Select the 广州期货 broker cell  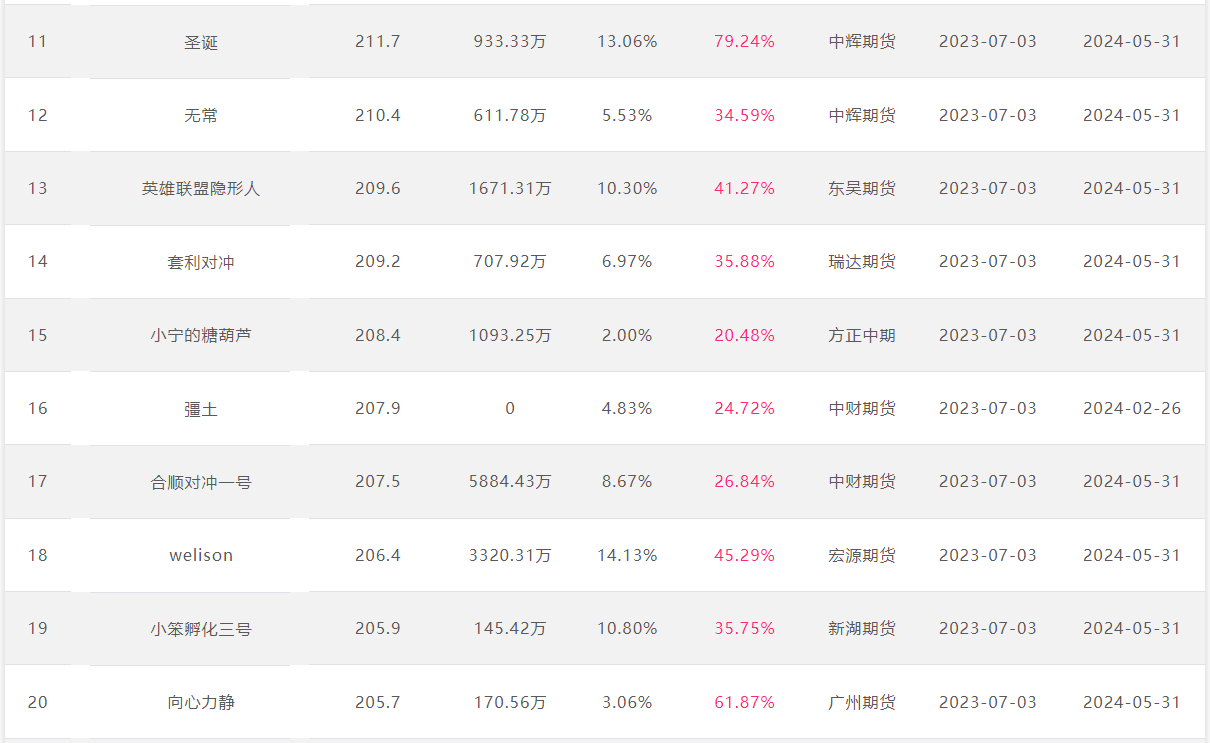pyautogui.click(x=862, y=702)
